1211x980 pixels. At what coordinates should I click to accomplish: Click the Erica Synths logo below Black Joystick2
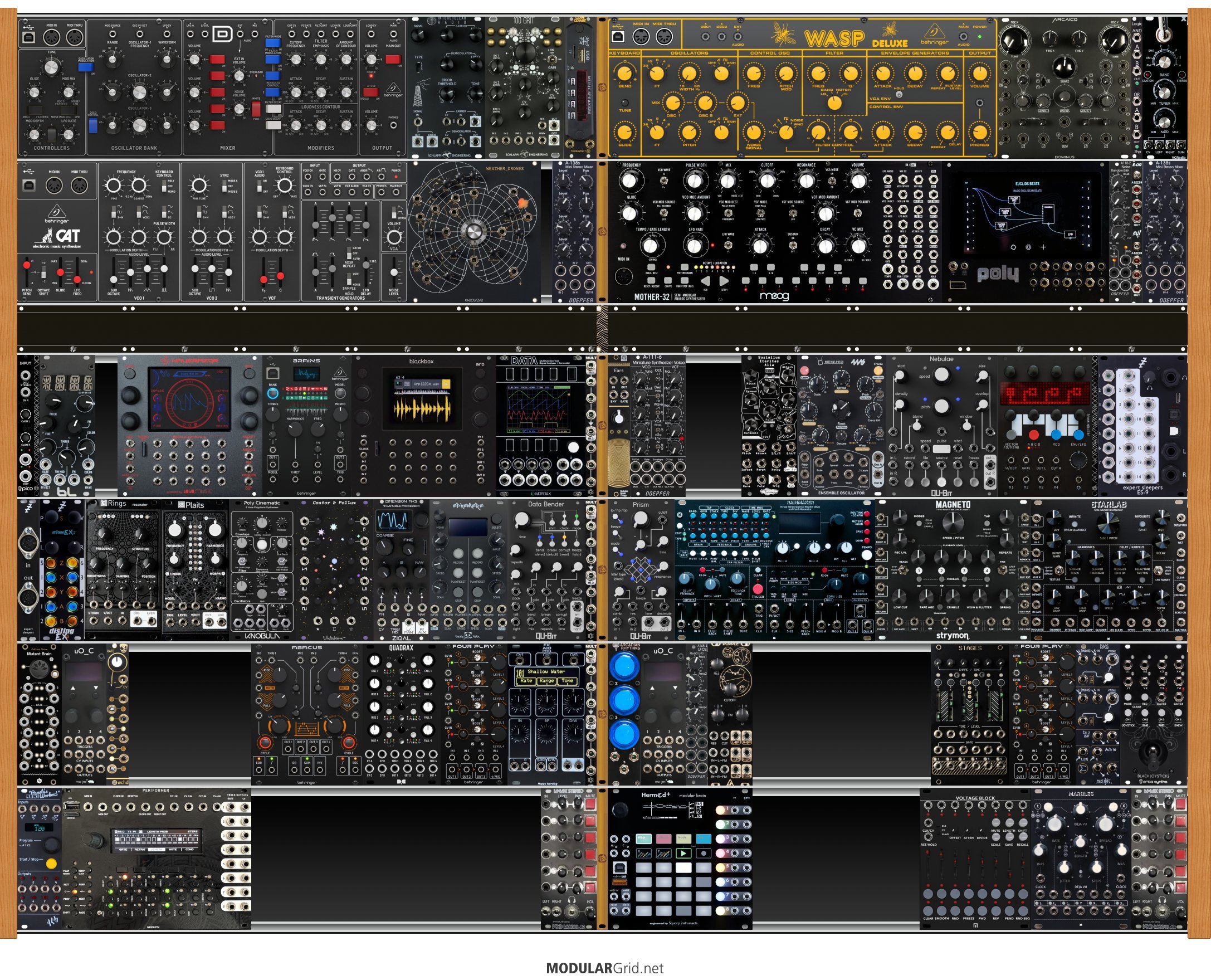pyautogui.click(x=1154, y=782)
